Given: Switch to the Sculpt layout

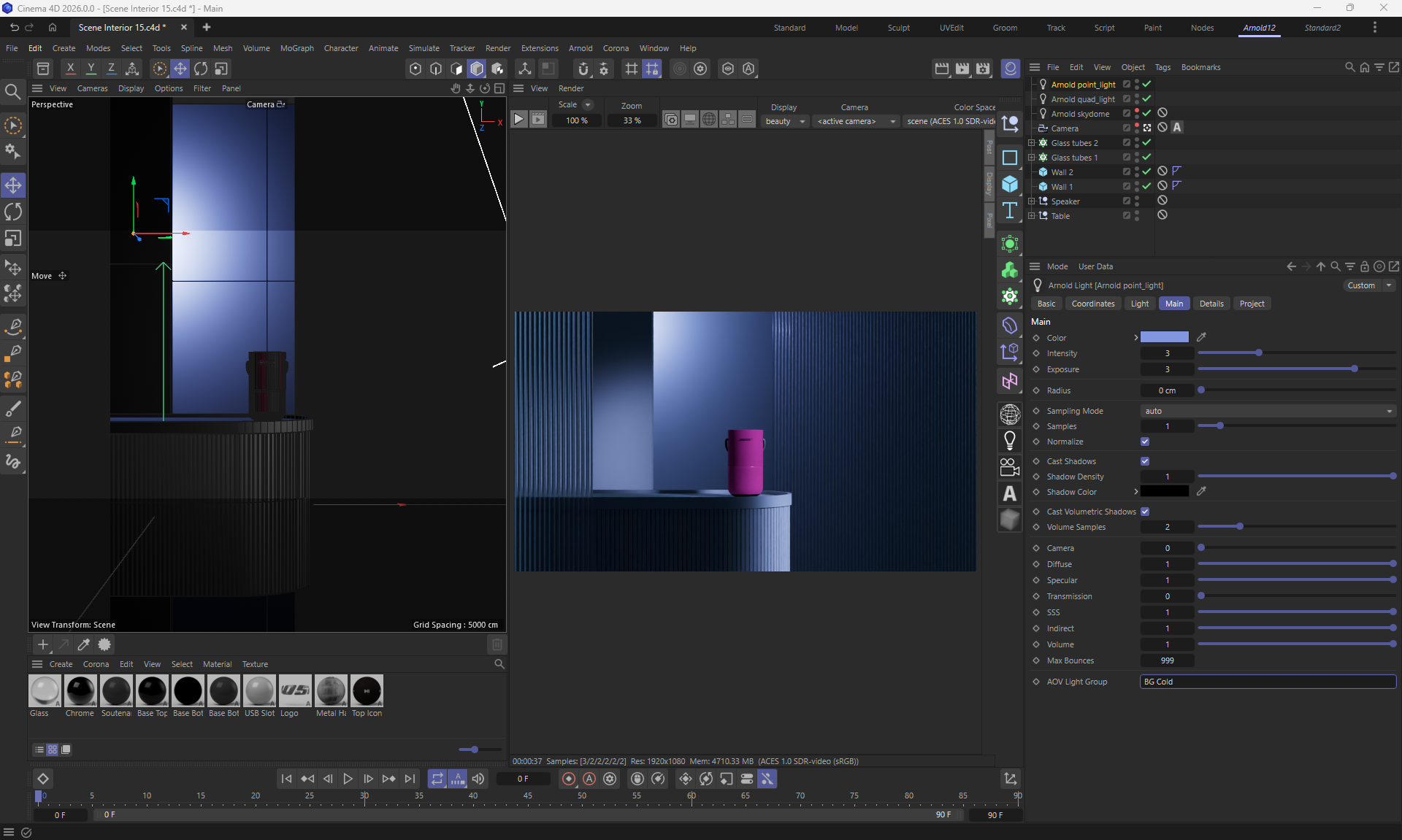Looking at the screenshot, I should click(x=898, y=28).
